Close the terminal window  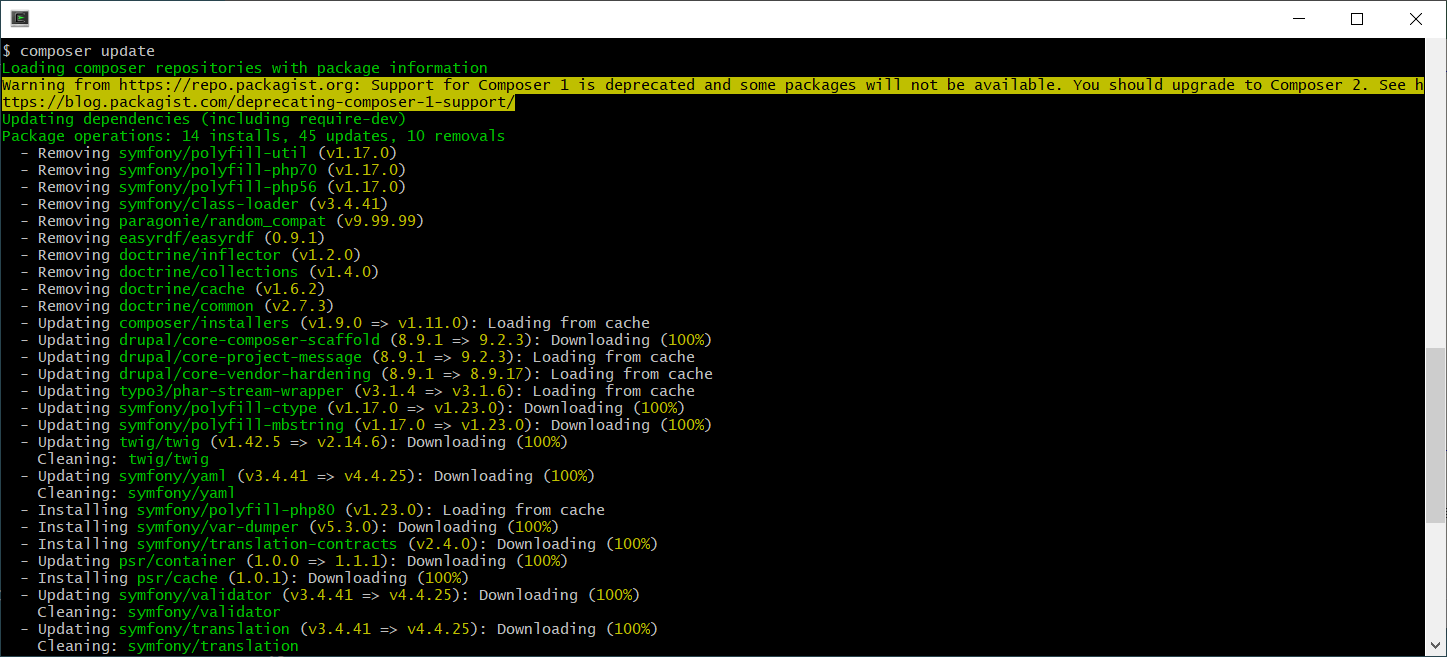coord(1415,19)
